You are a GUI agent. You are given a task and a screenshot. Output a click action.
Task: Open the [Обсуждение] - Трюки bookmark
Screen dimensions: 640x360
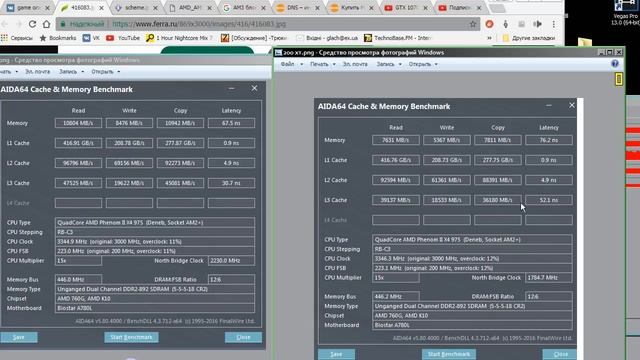(254, 38)
